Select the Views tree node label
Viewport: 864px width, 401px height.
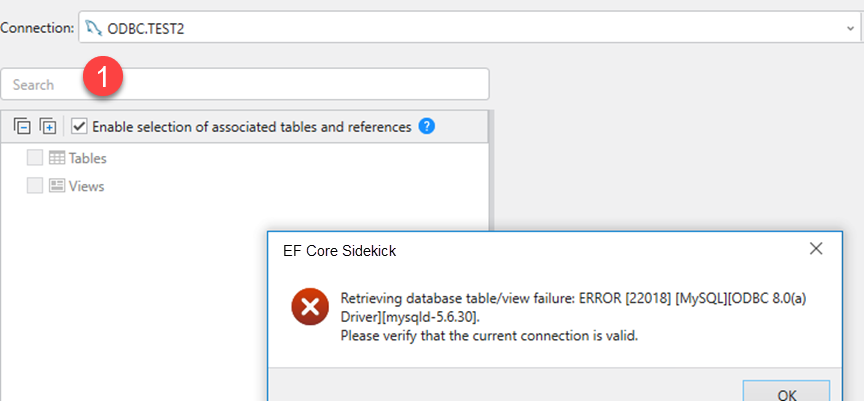(x=87, y=186)
